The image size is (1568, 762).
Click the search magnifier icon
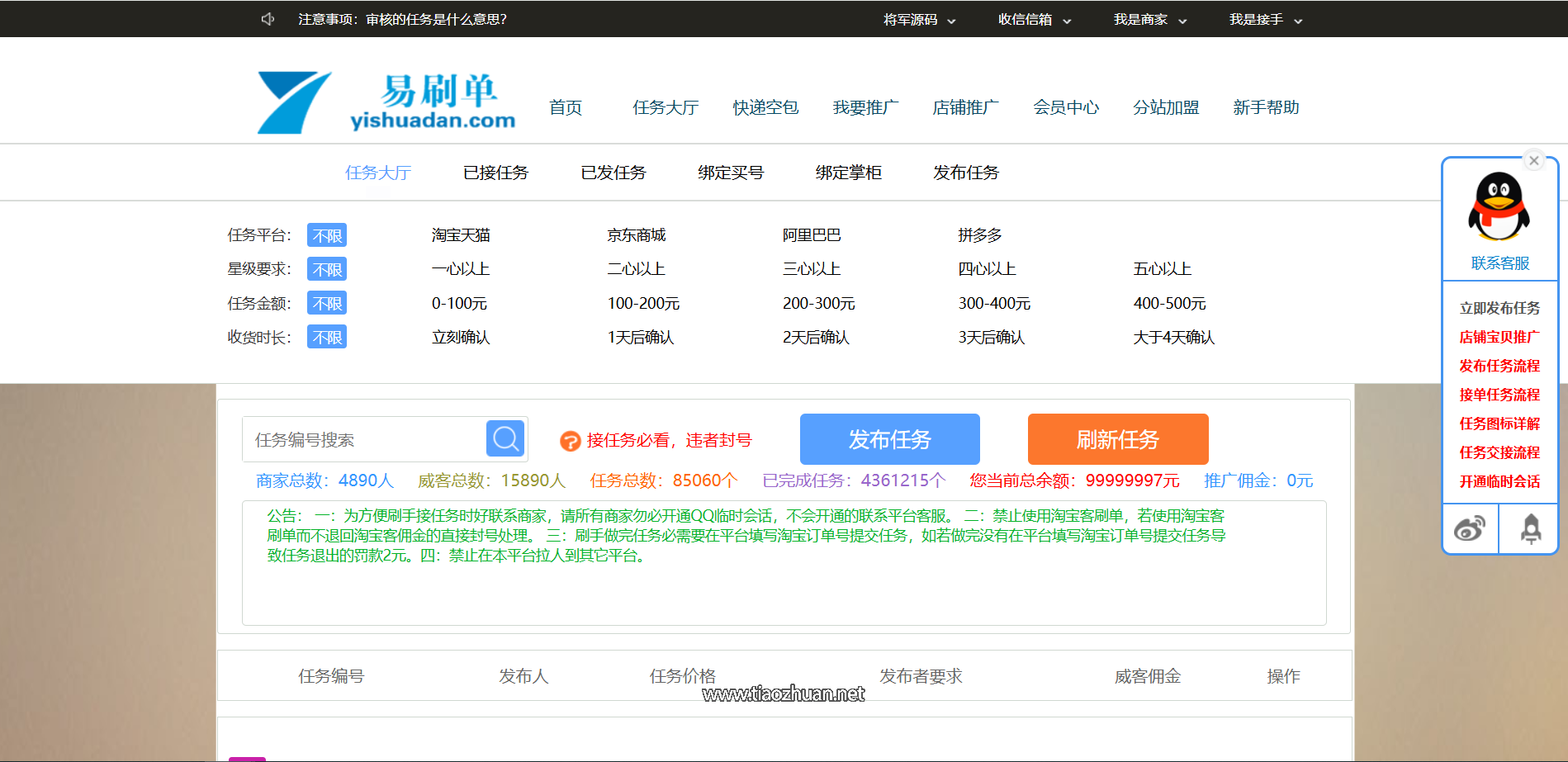(x=505, y=438)
